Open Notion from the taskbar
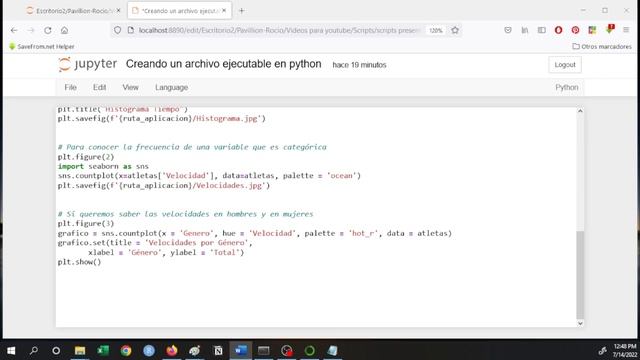This screenshot has height=360, width=640. [x=218, y=350]
